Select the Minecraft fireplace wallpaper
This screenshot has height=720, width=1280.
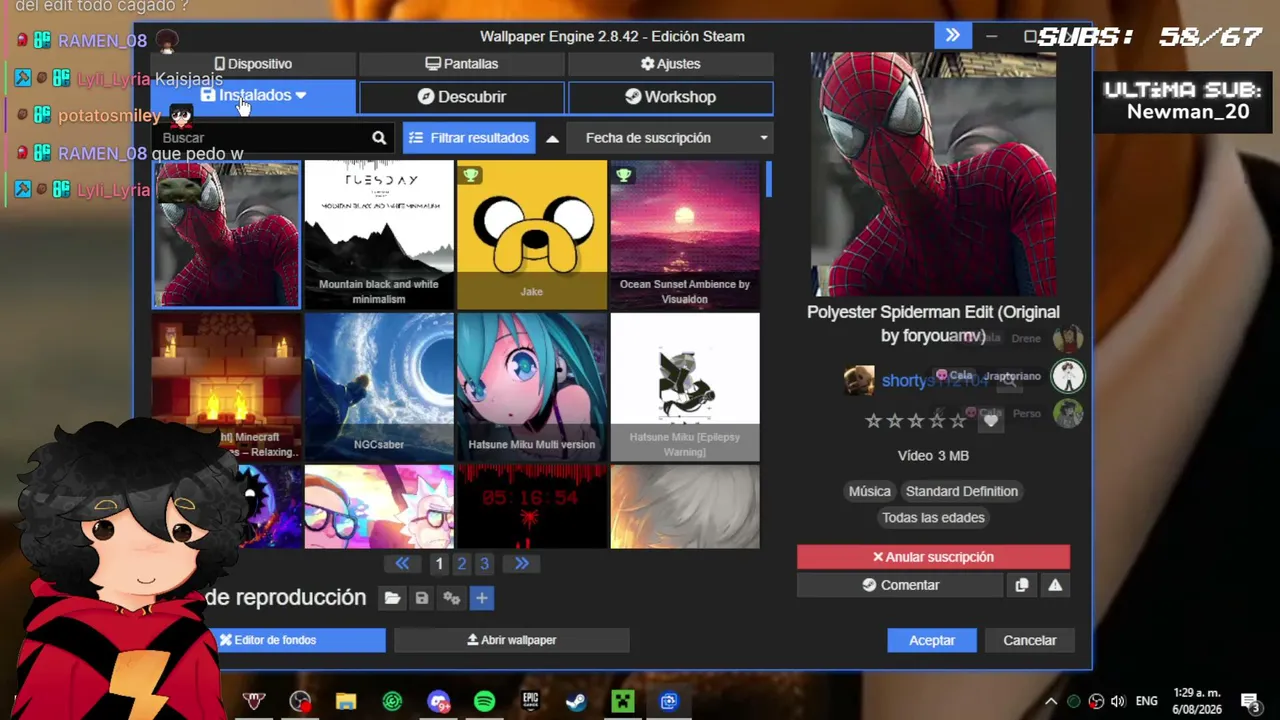[226, 388]
